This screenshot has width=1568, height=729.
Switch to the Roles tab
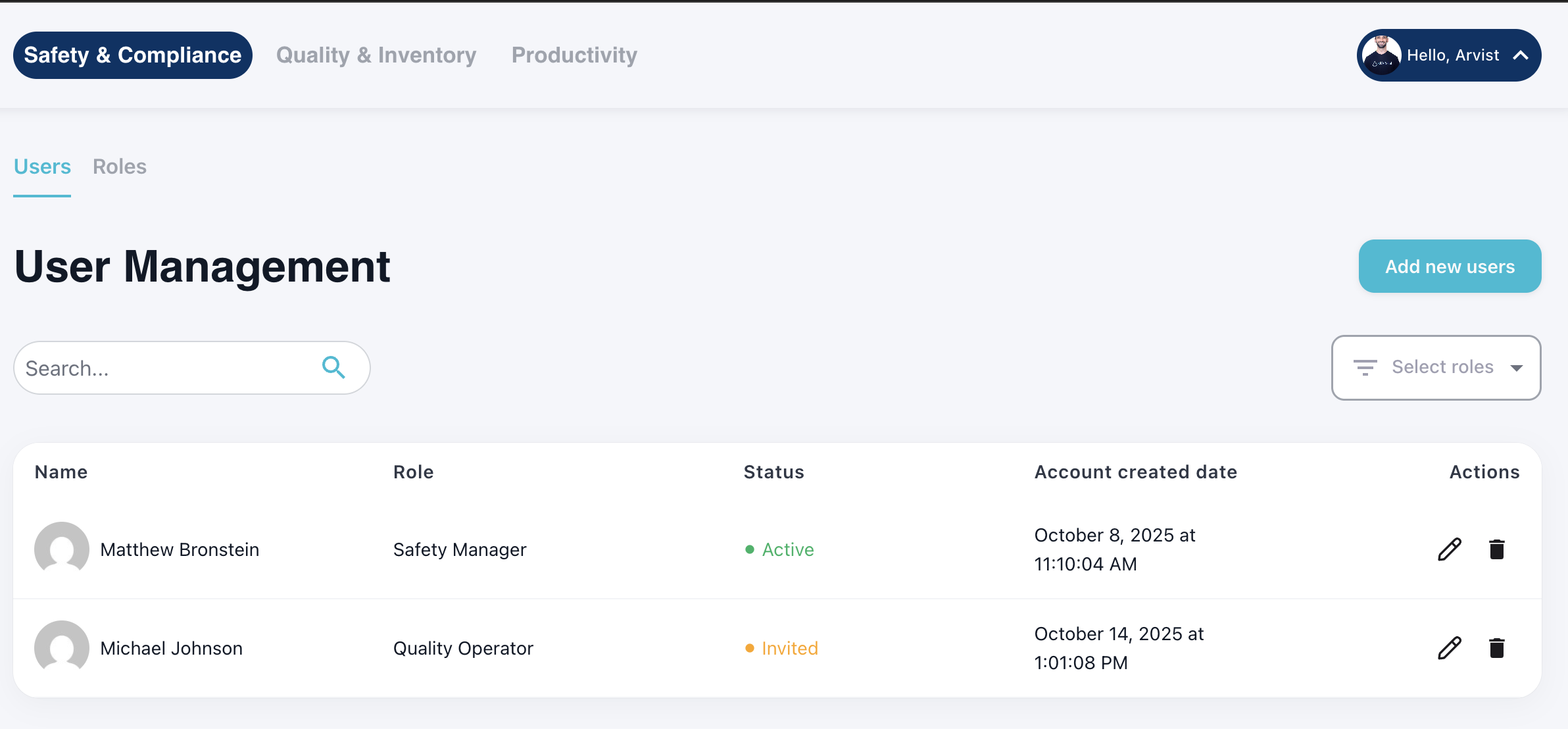pyautogui.click(x=120, y=166)
